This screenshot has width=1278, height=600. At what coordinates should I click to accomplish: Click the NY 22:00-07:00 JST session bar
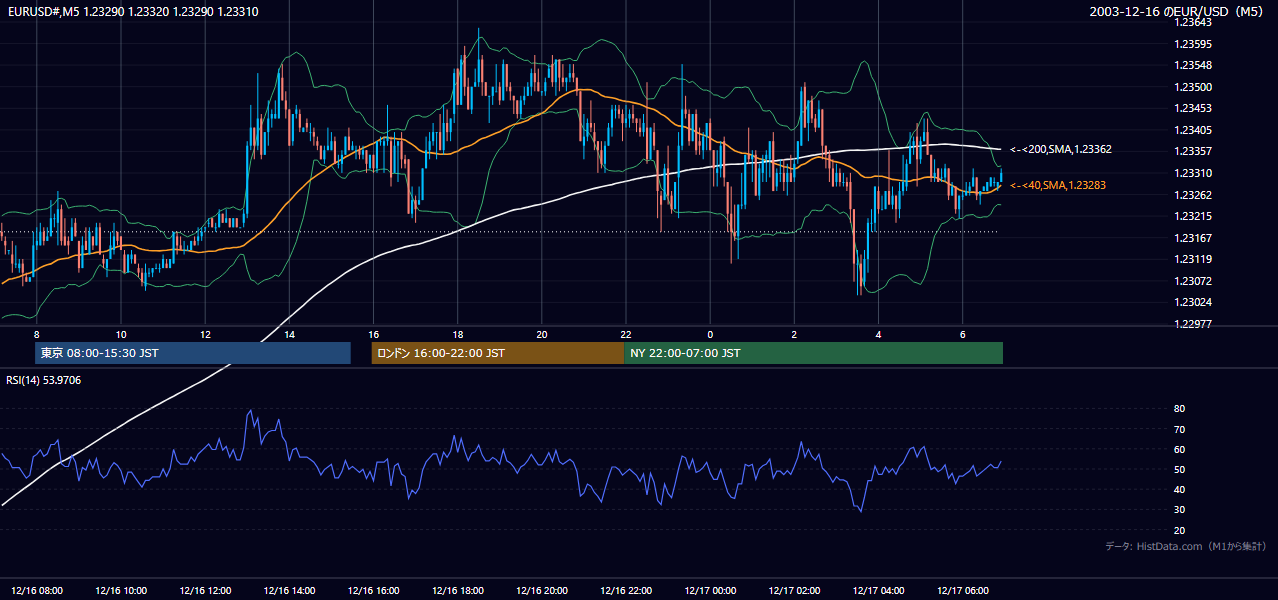[813, 353]
